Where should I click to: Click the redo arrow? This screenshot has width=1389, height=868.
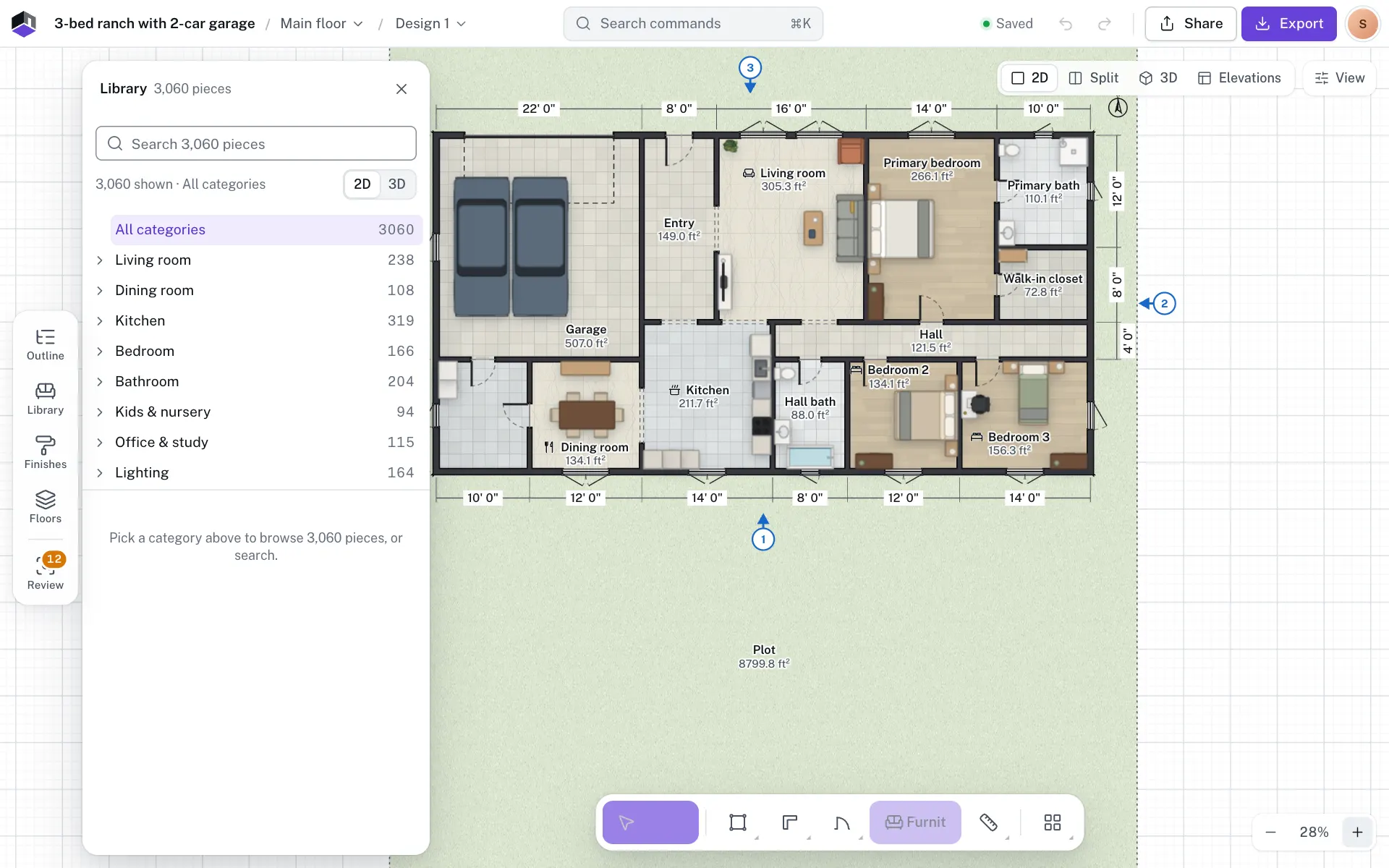(x=1104, y=24)
